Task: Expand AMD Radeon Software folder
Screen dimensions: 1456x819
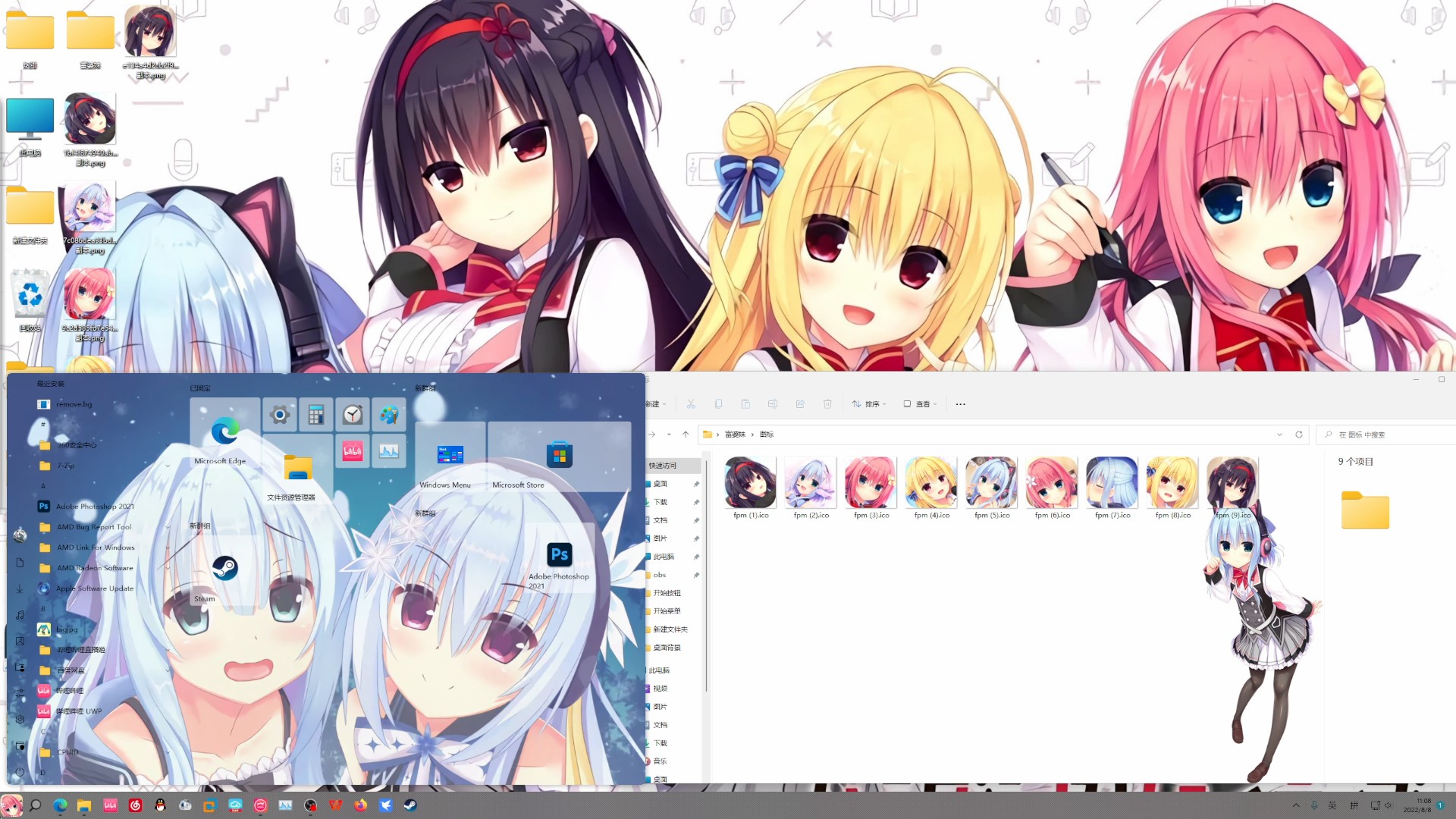Action: (168, 568)
